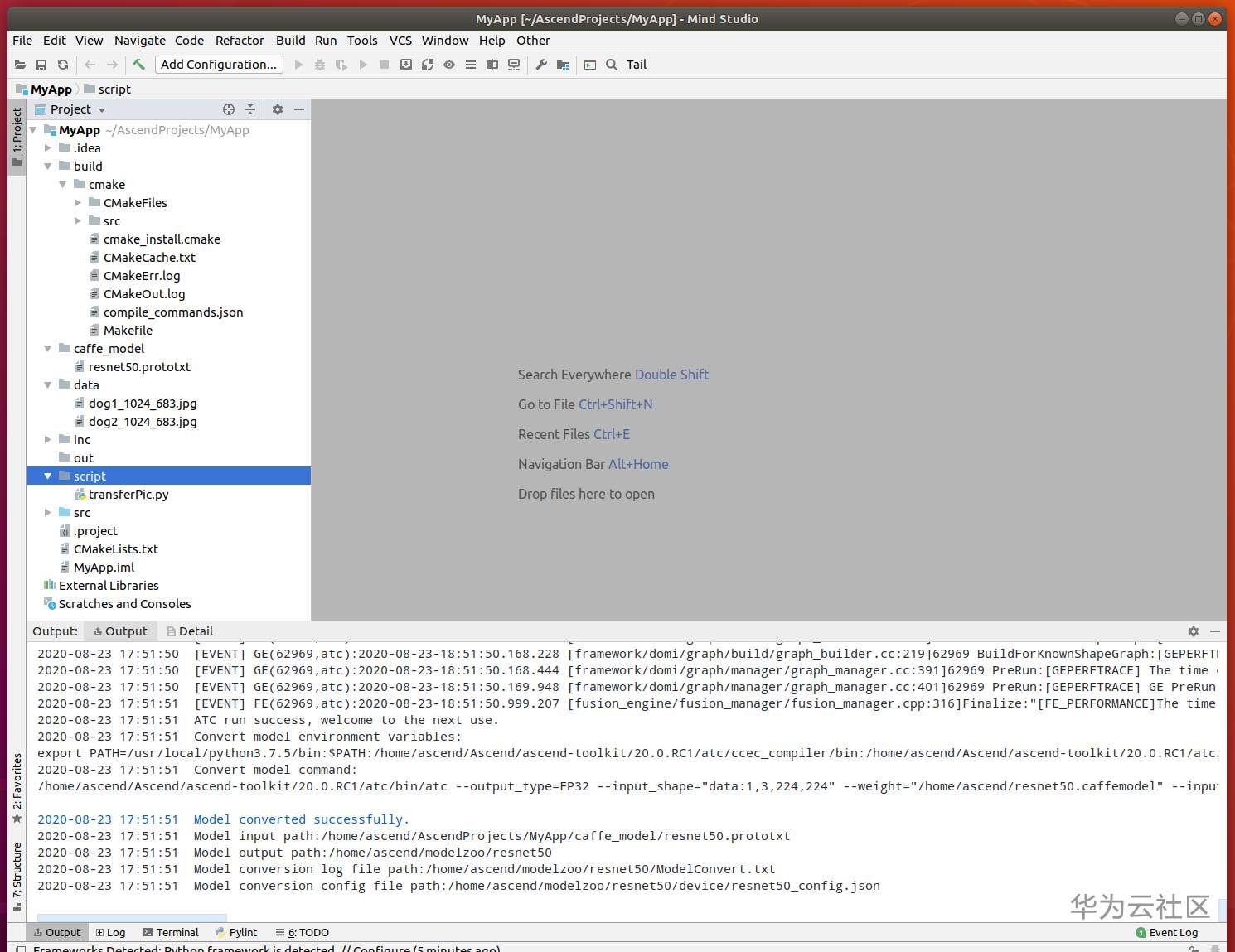Click the Synchronize refresh icon

[x=63, y=65]
